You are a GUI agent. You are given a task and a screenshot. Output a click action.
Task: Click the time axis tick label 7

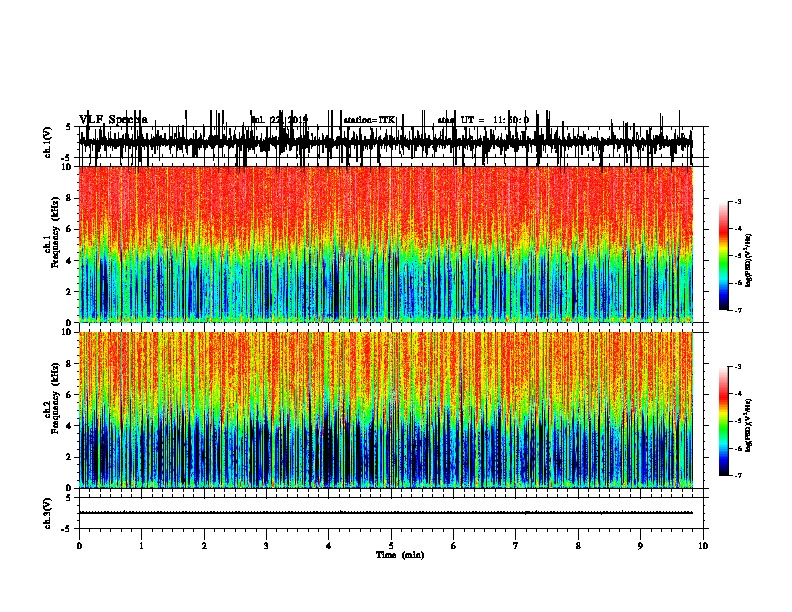516,546
